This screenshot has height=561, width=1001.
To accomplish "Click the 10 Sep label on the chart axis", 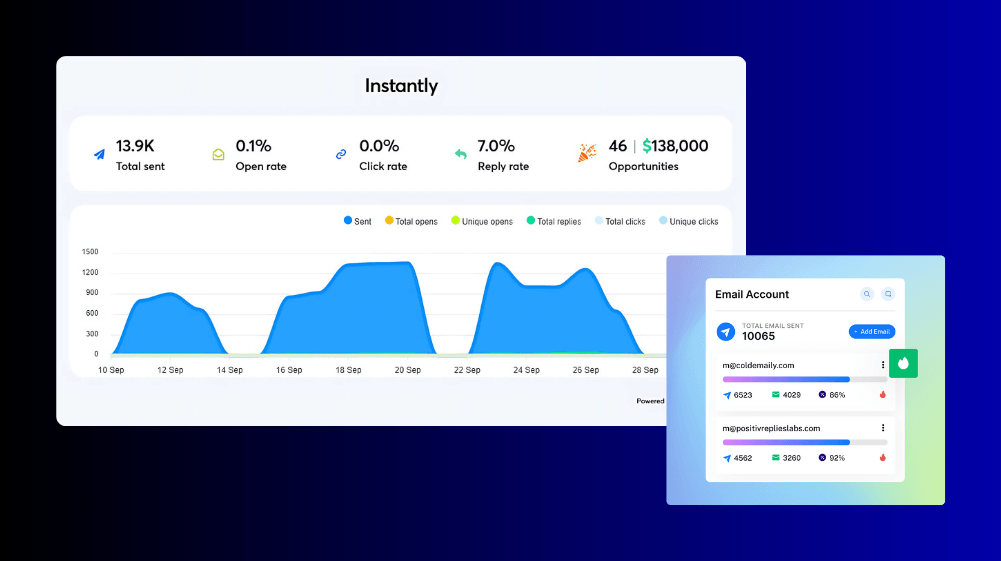I will (111, 370).
